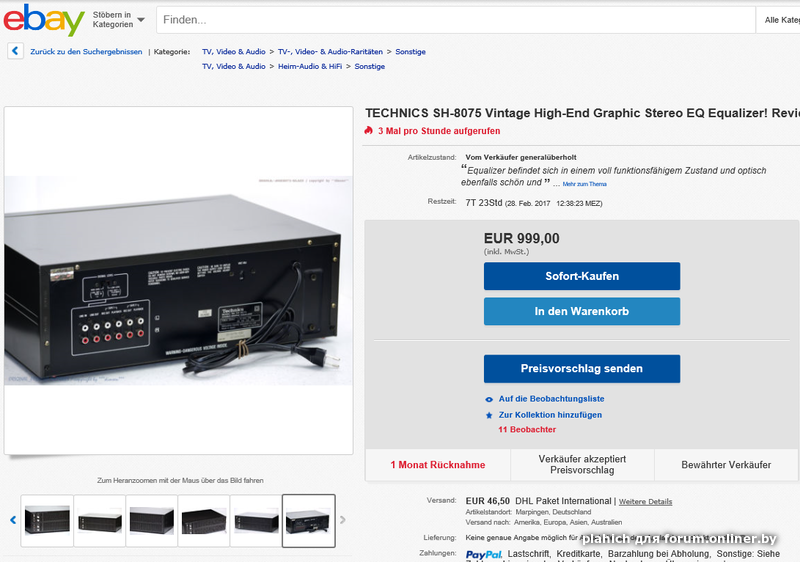Click the Sofort-Kaufen button

[x=582, y=276]
